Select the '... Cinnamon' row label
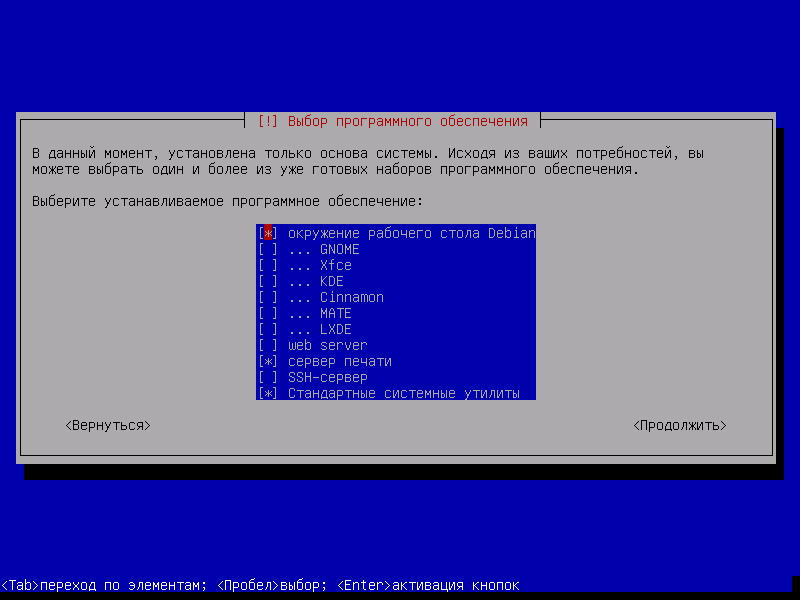 [336, 297]
